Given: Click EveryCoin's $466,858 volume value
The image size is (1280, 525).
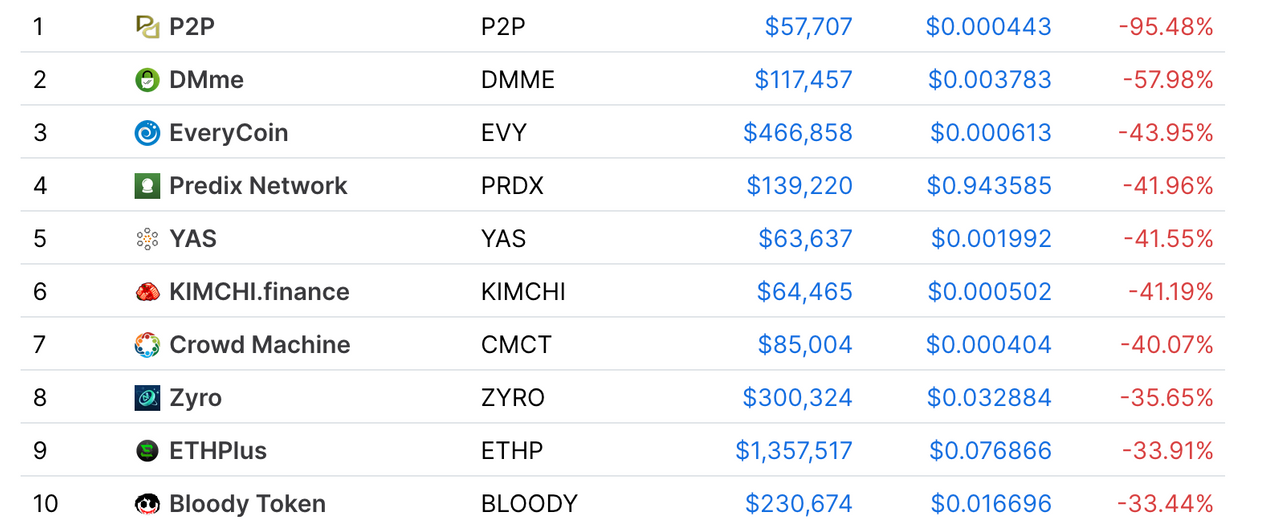Looking at the screenshot, I should (x=798, y=133).
